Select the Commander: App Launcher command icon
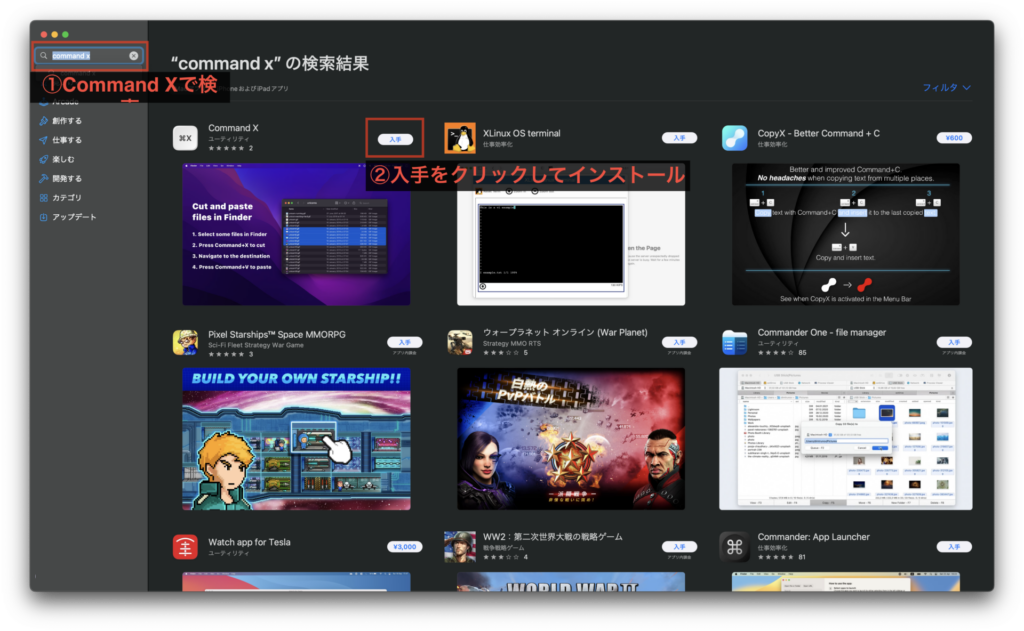 [735, 546]
